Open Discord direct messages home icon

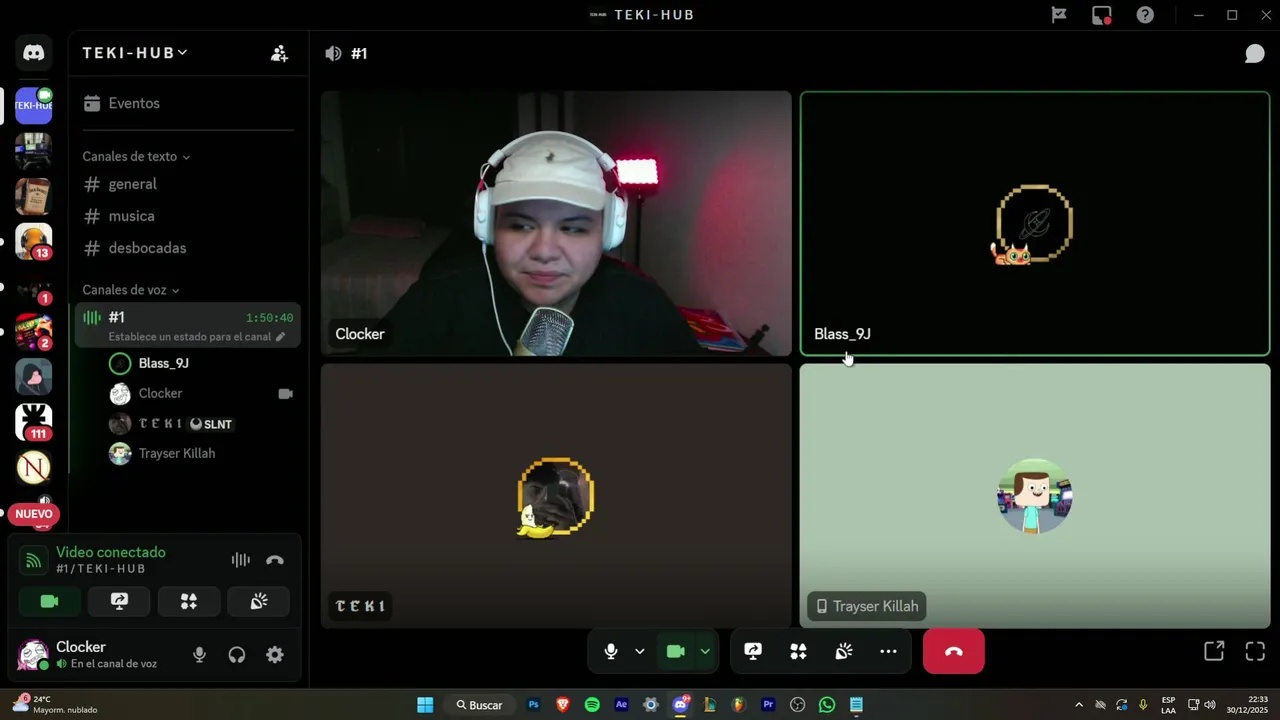34,53
